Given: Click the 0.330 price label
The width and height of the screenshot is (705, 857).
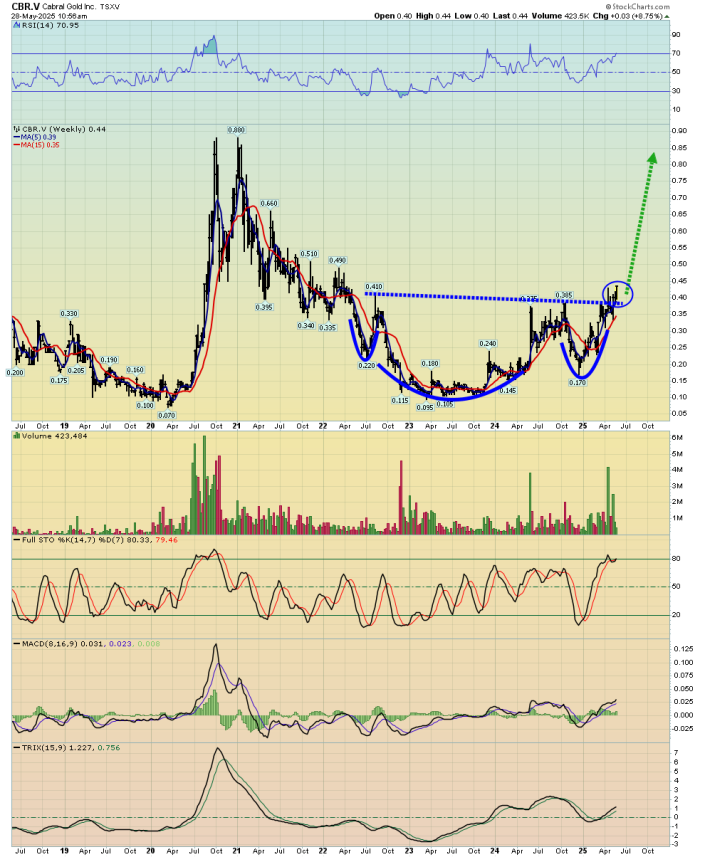Looking at the screenshot, I should click(69, 314).
